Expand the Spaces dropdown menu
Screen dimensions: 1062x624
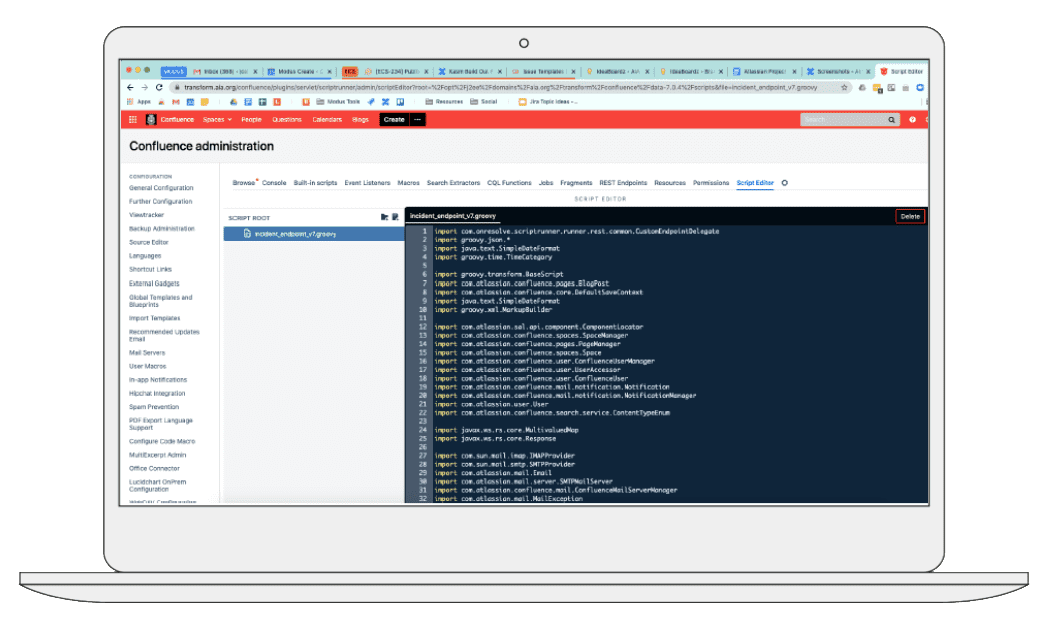(x=217, y=120)
